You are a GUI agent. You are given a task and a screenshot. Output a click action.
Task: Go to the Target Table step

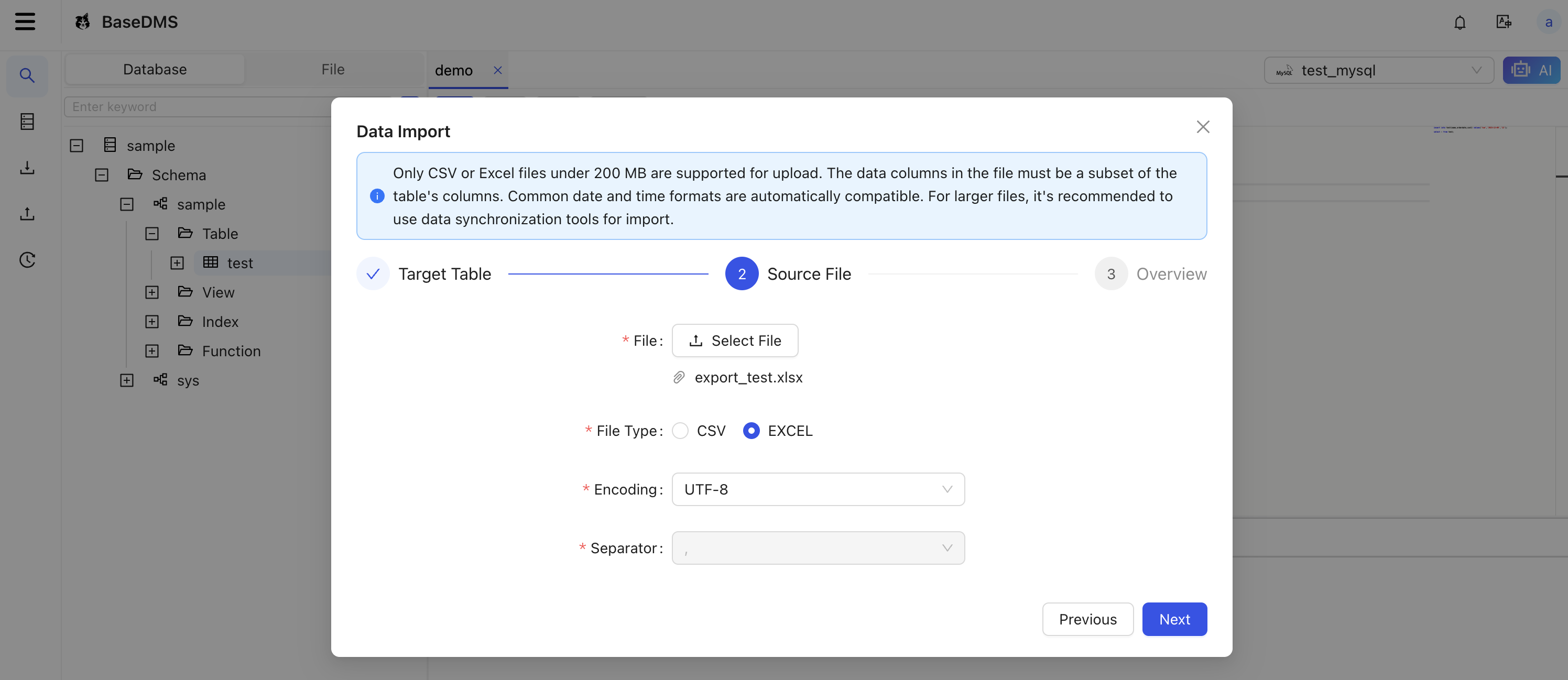423,273
